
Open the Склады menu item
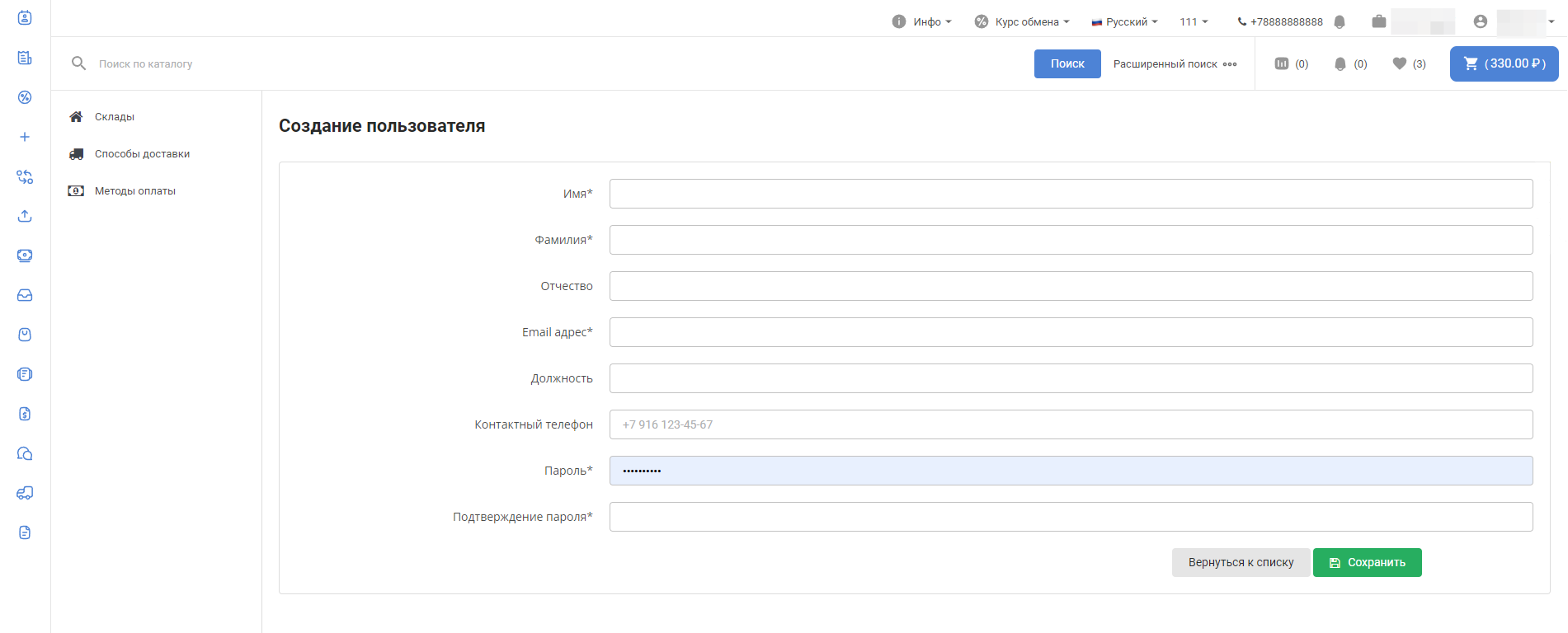[114, 117]
